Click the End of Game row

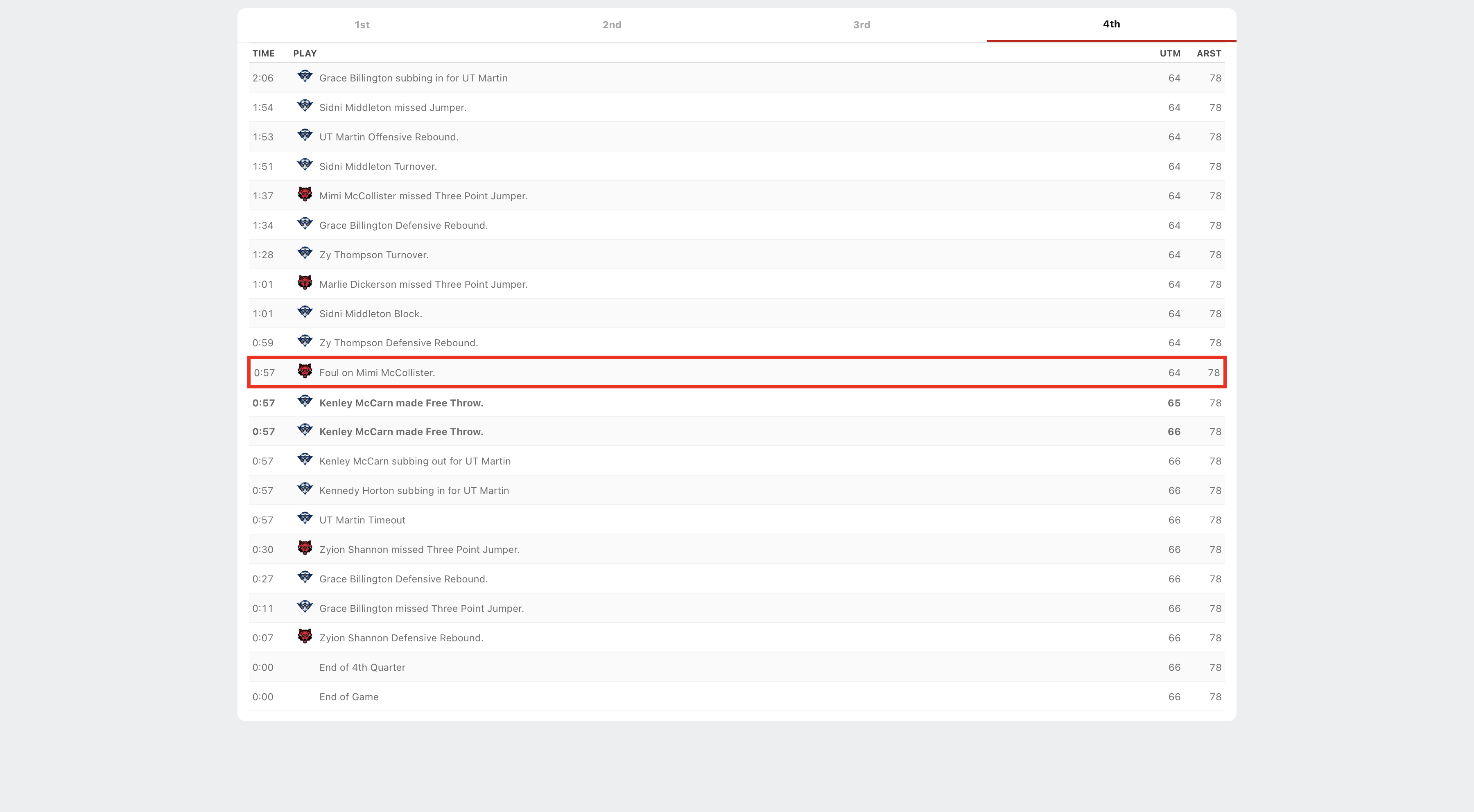pyautogui.click(x=348, y=697)
